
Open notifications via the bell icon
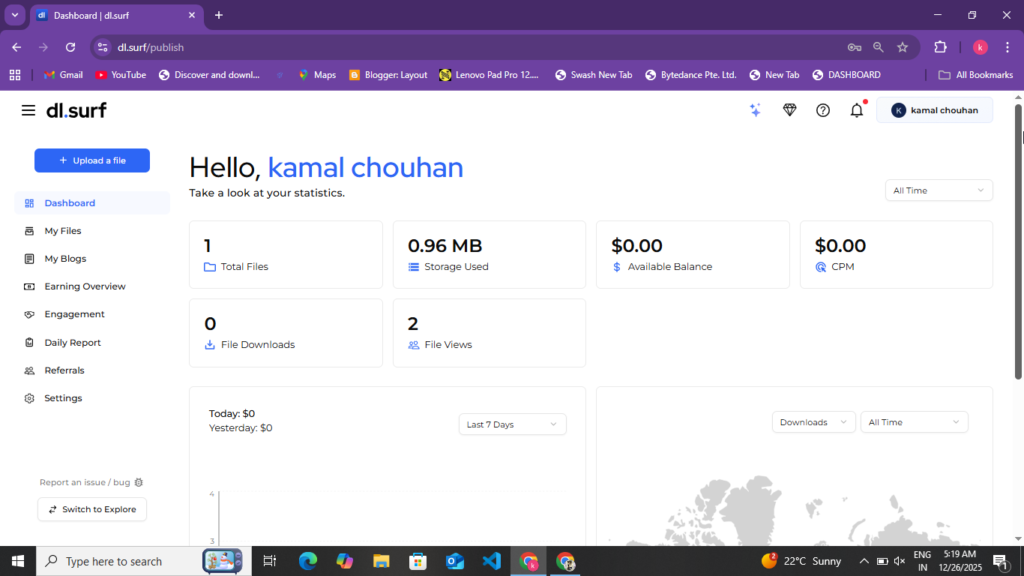tap(856, 110)
